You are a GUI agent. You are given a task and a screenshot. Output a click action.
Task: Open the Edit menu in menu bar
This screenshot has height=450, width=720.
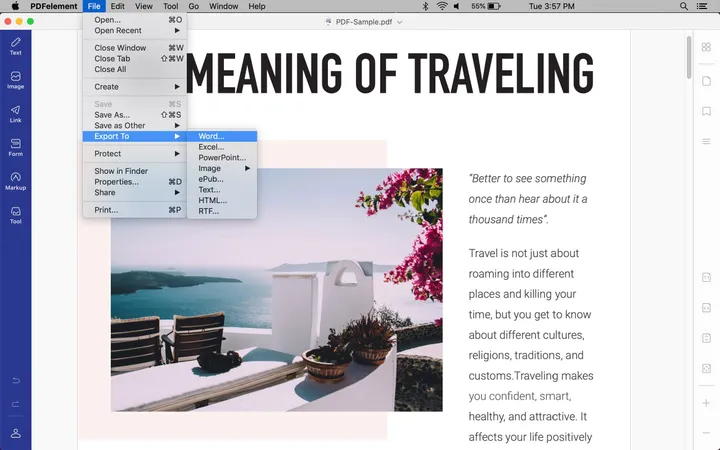point(118,6)
